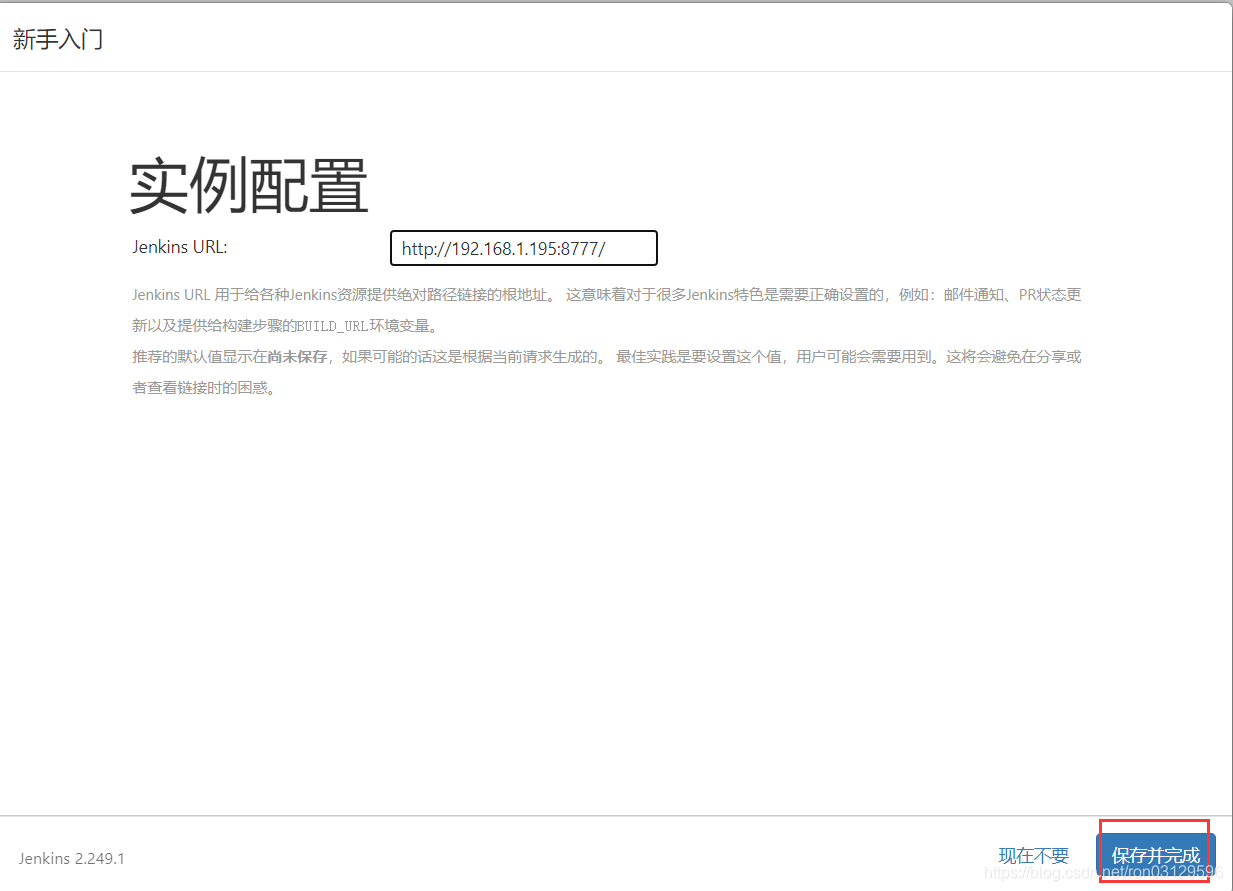Click the 现在不要 link
This screenshot has height=891, width=1233.
click(x=1033, y=856)
